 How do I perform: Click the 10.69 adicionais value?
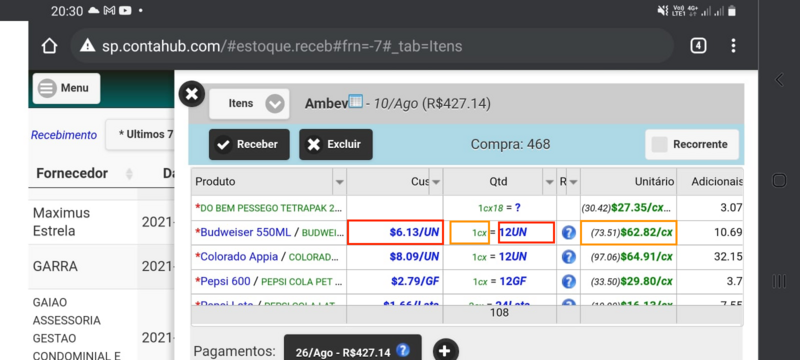728,233
